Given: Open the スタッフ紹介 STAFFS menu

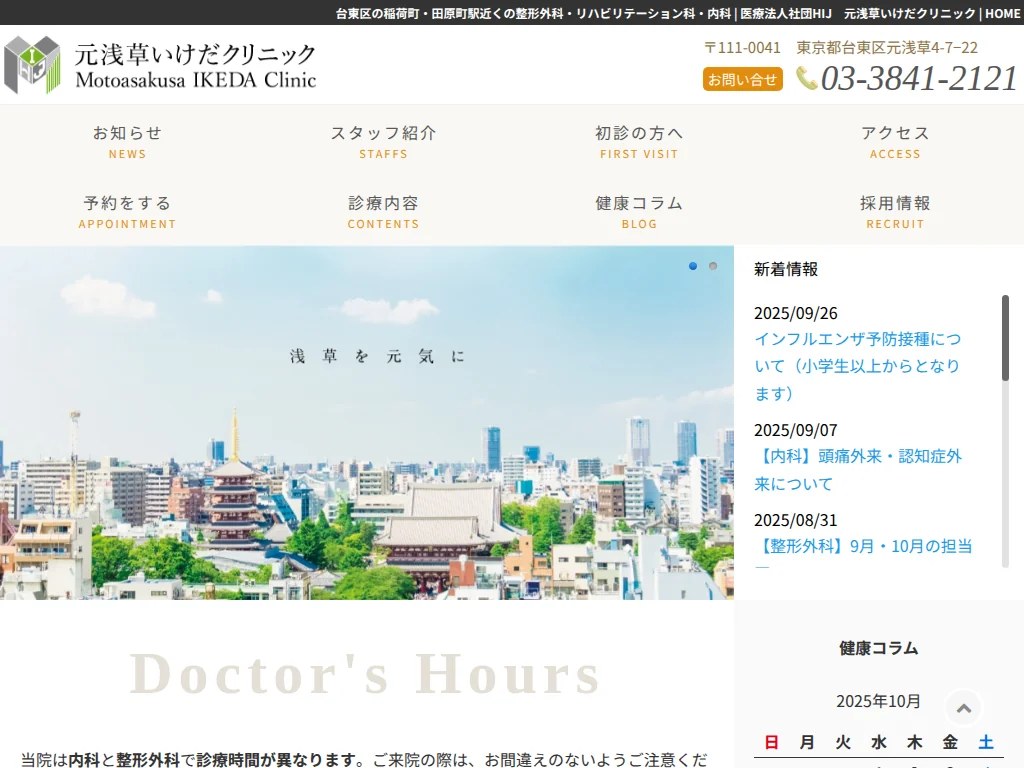Looking at the screenshot, I should [x=383, y=142].
